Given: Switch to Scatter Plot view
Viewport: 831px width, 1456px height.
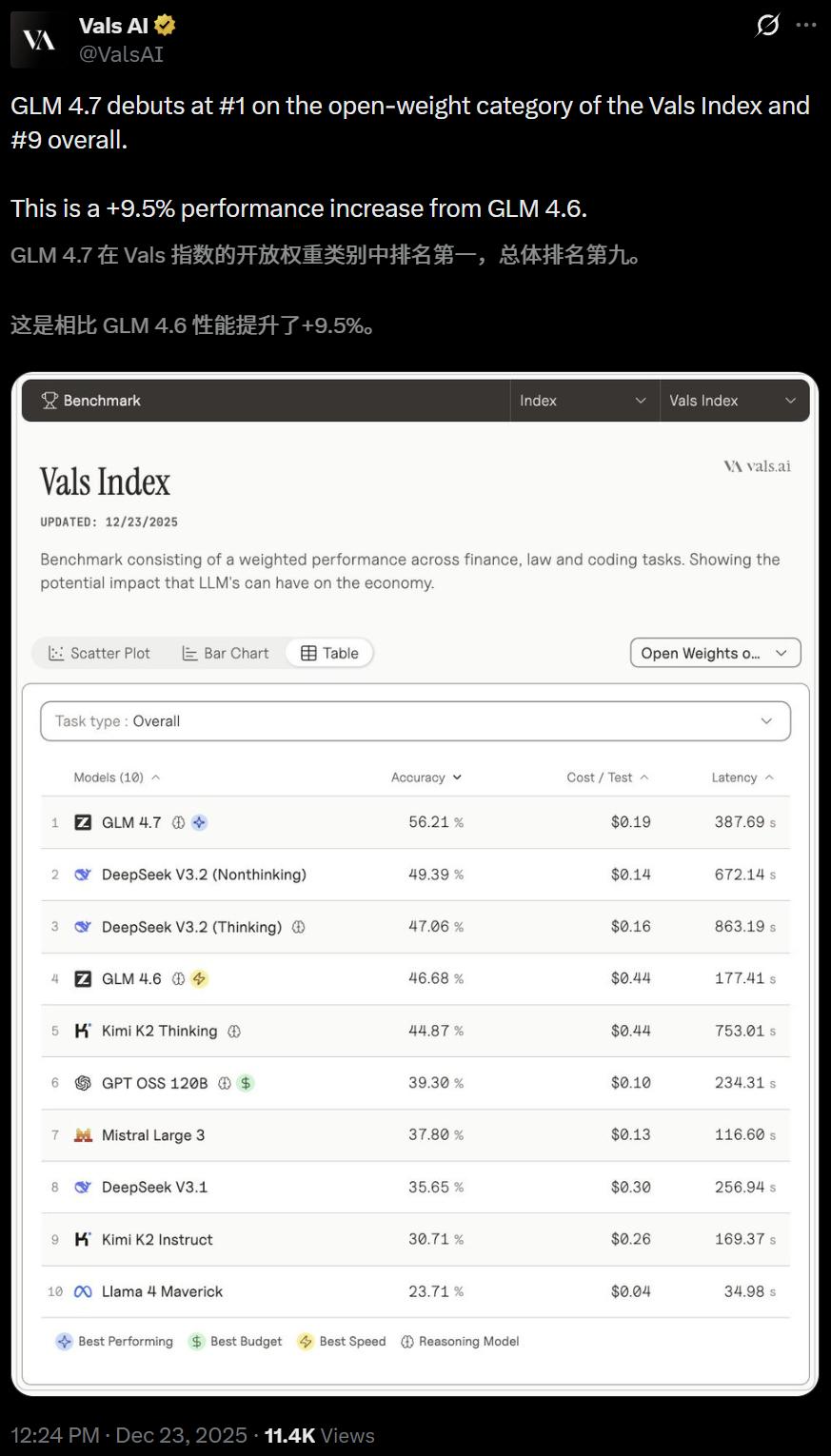Looking at the screenshot, I should point(99,653).
